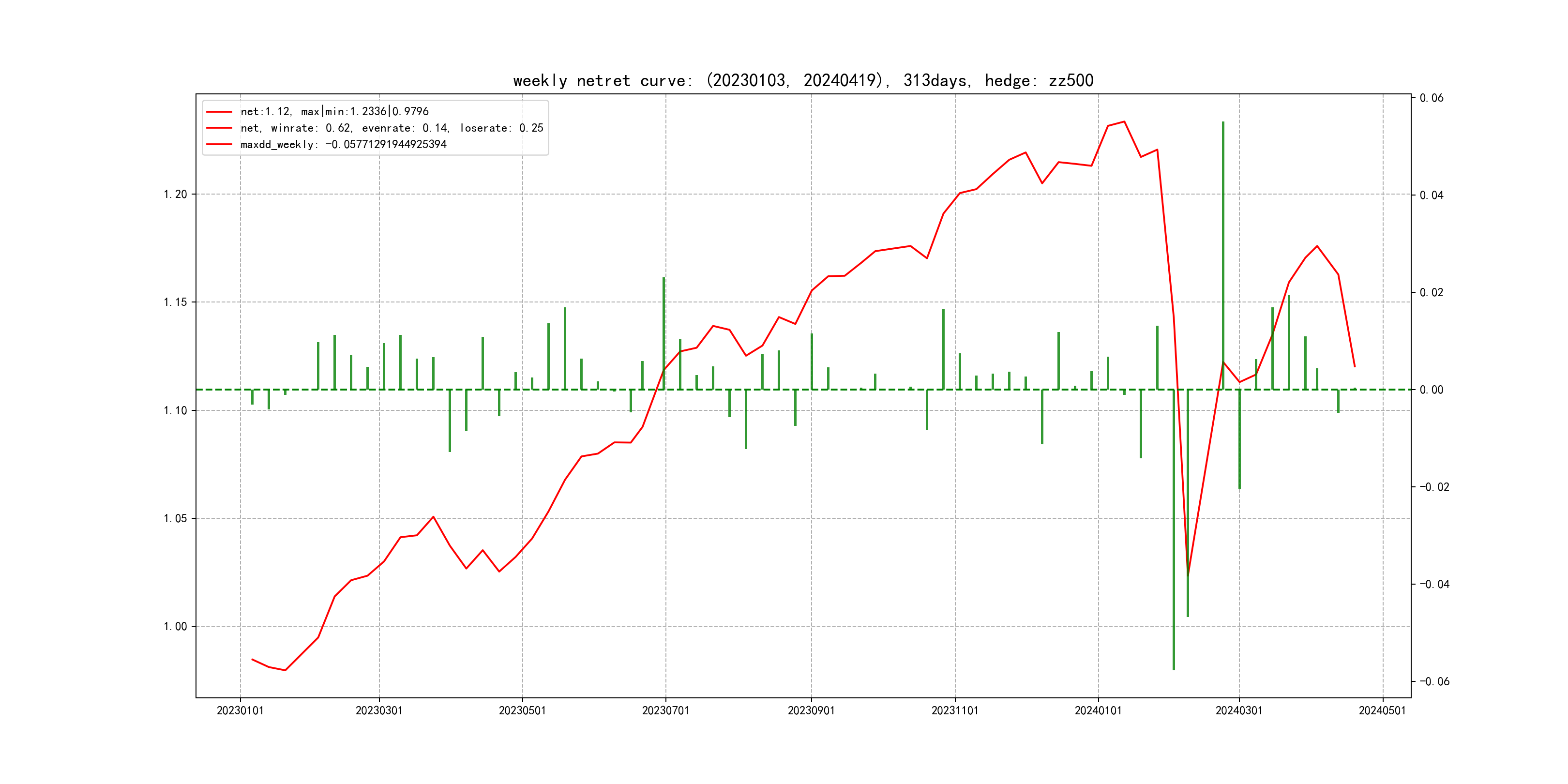The image size is (1568, 784).
Task: Select the 20230301 x-axis tick label
Action: pyautogui.click(x=378, y=711)
